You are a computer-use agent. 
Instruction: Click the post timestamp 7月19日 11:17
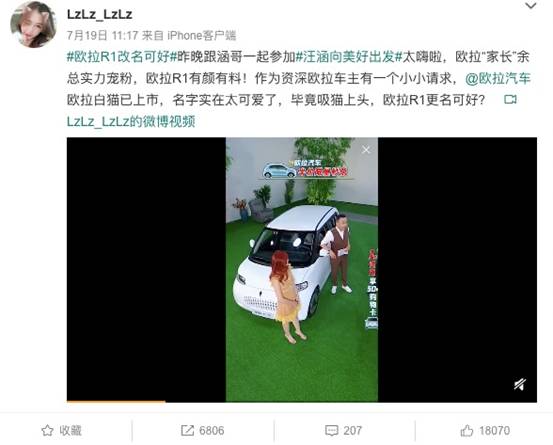102,35
